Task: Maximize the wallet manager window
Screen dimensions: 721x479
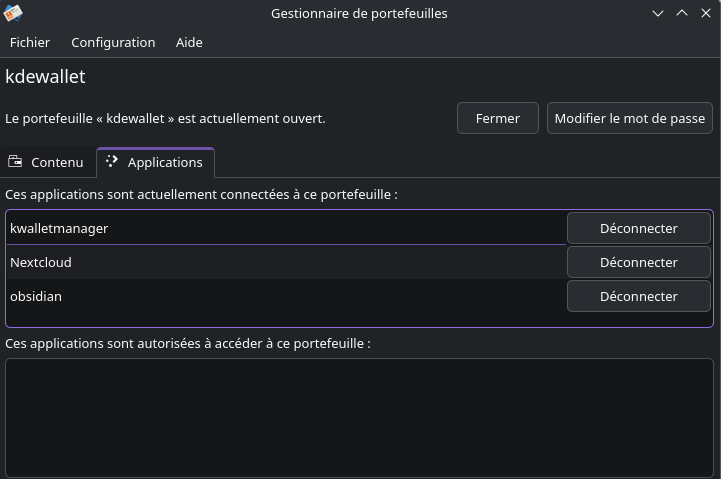Action: point(682,13)
